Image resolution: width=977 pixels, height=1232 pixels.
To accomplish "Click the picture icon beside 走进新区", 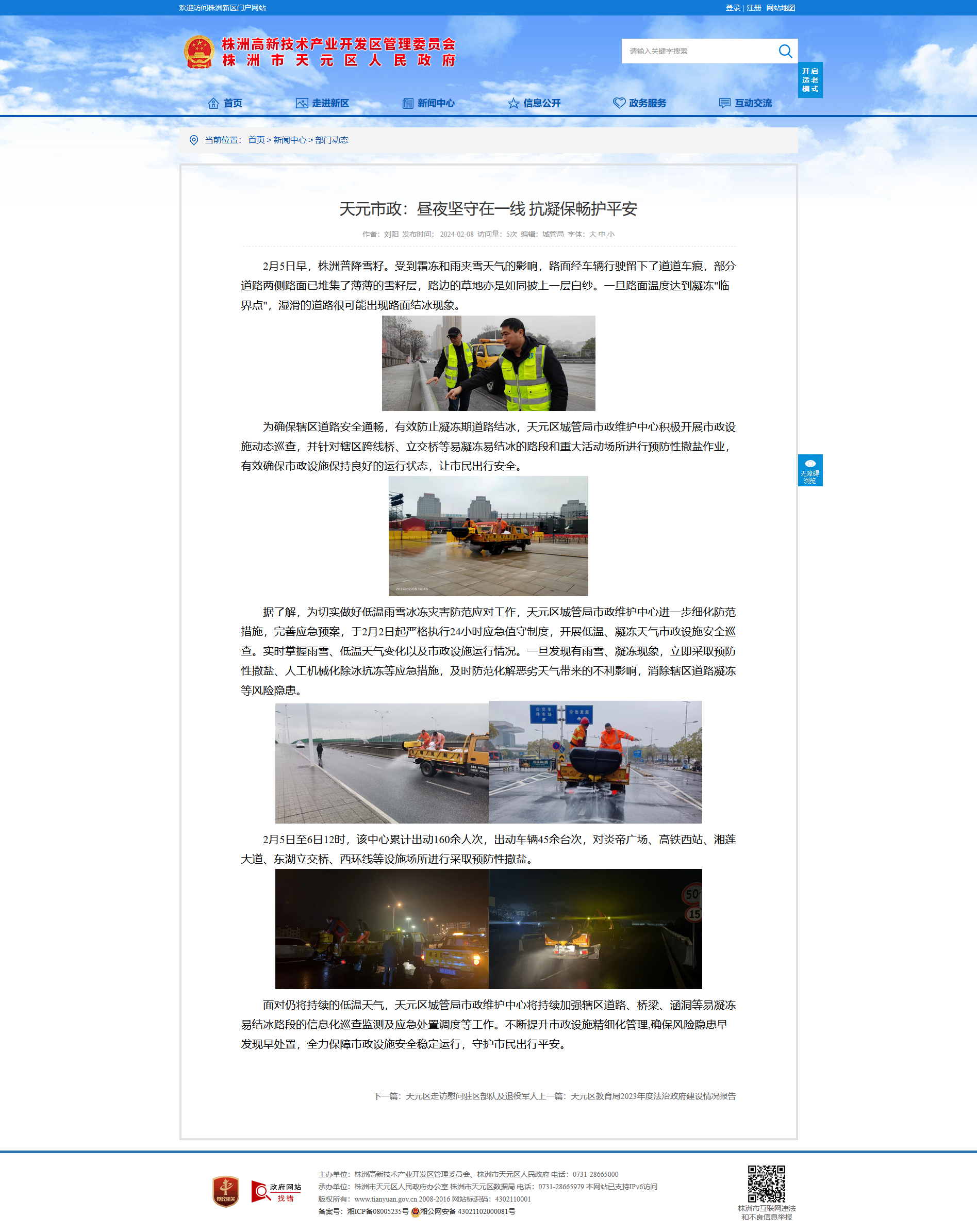I will (x=302, y=104).
